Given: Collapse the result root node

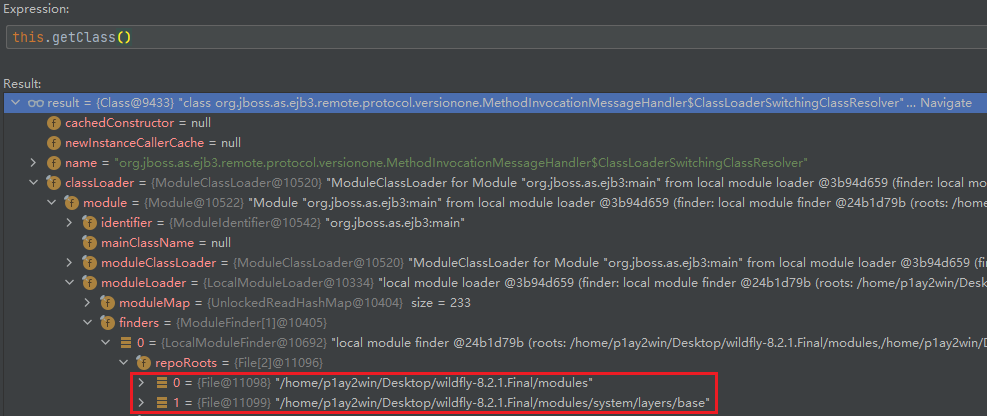Looking at the screenshot, I should point(15,103).
